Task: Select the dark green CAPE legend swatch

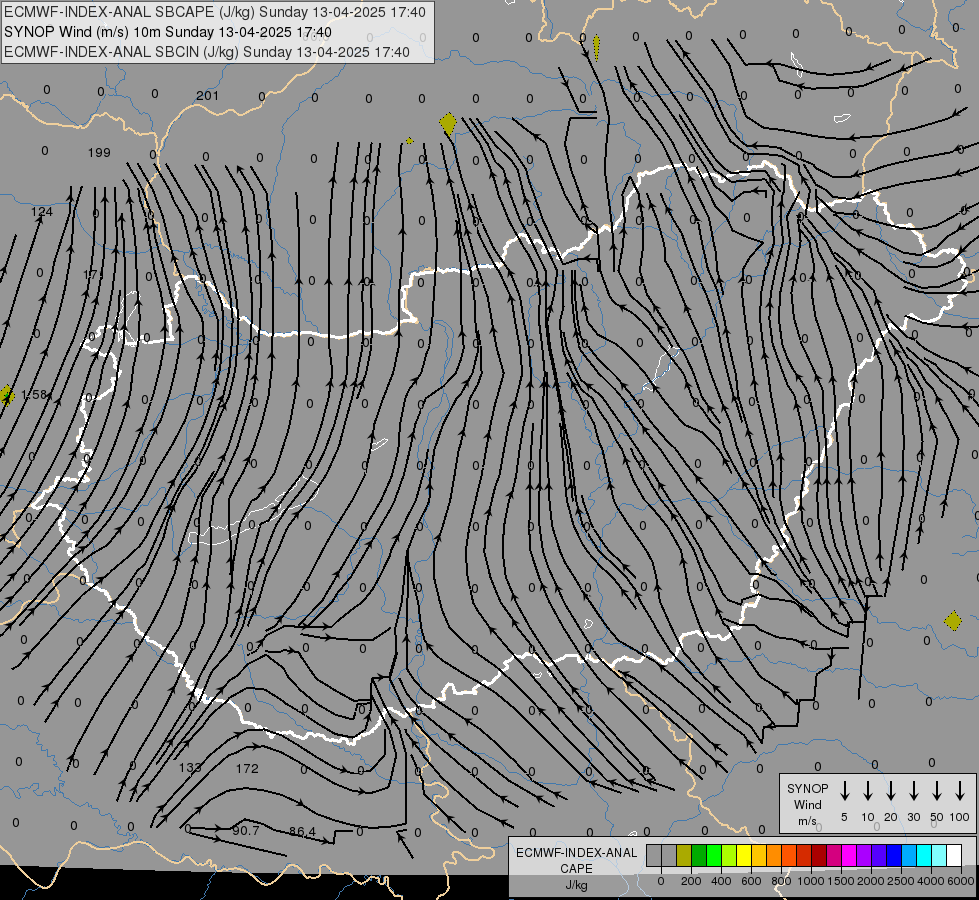Action: (x=699, y=855)
